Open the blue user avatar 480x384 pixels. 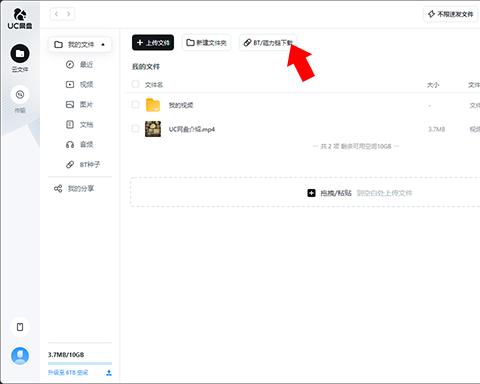tap(20, 356)
